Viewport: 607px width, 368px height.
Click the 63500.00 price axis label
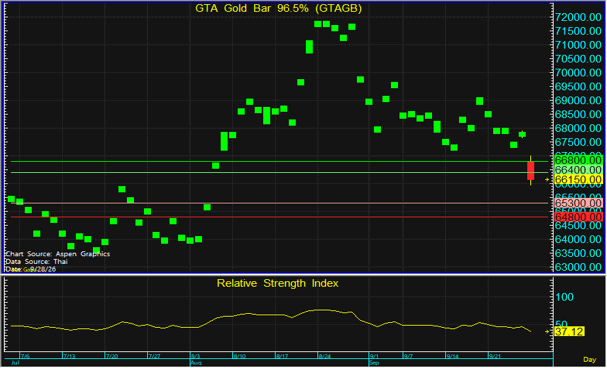click(578, 253)
